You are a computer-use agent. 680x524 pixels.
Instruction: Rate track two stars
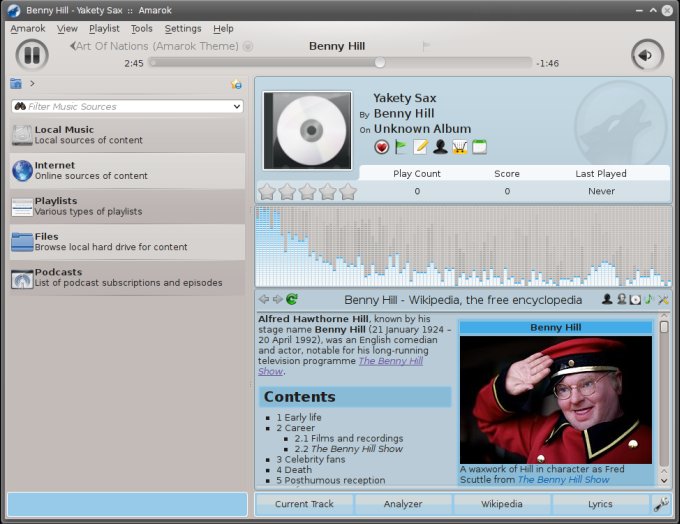click(287, 191)
